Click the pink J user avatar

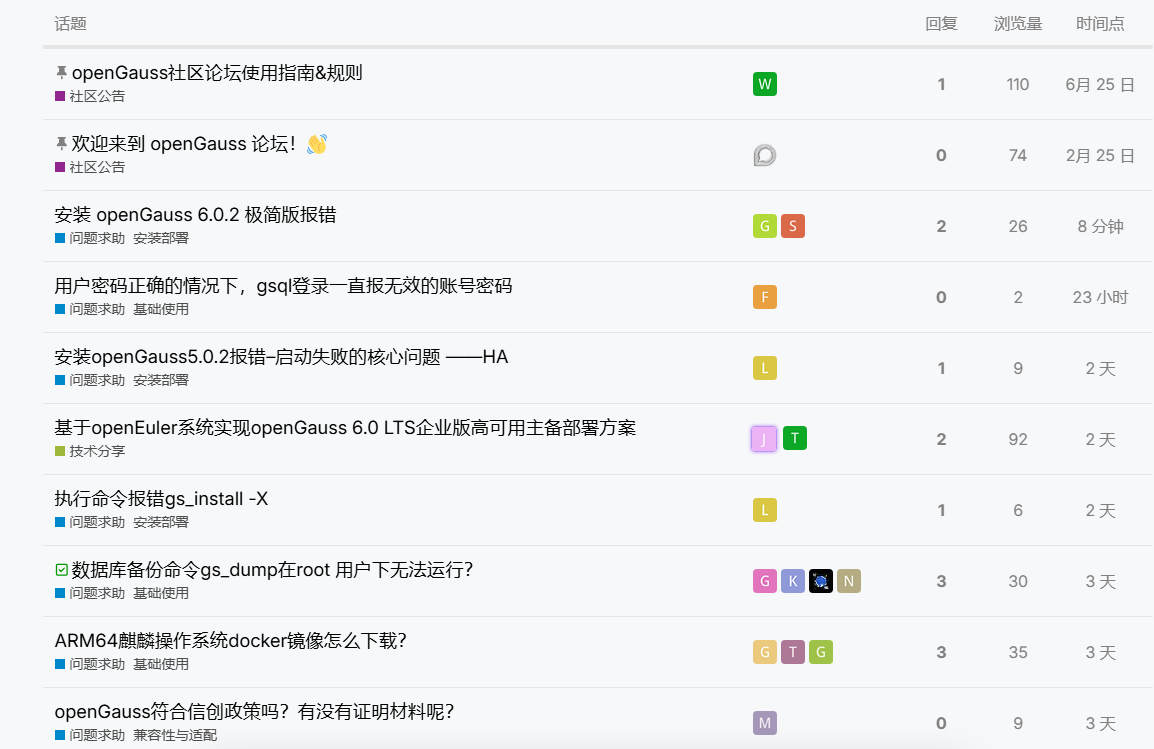764,438
